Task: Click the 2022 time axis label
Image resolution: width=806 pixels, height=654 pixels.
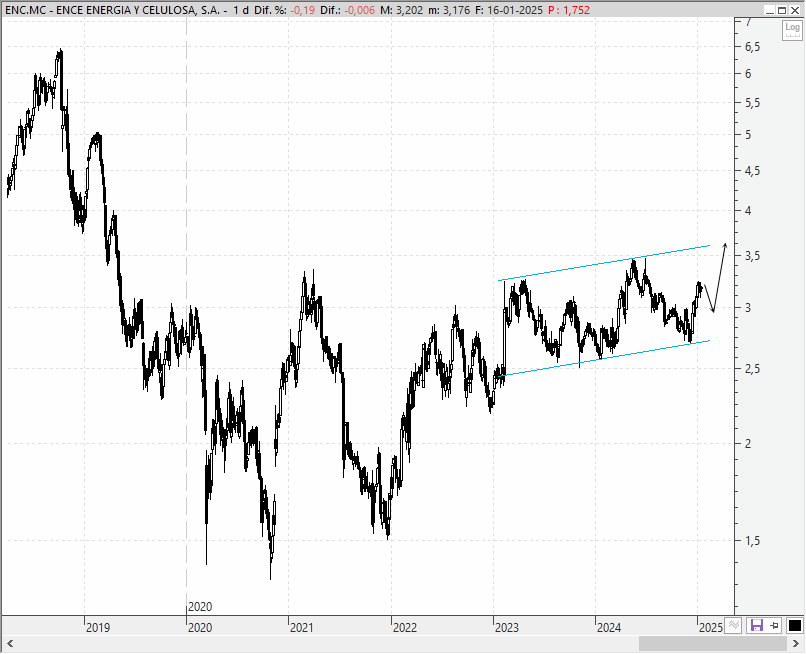Action: (x=405, y=628)
